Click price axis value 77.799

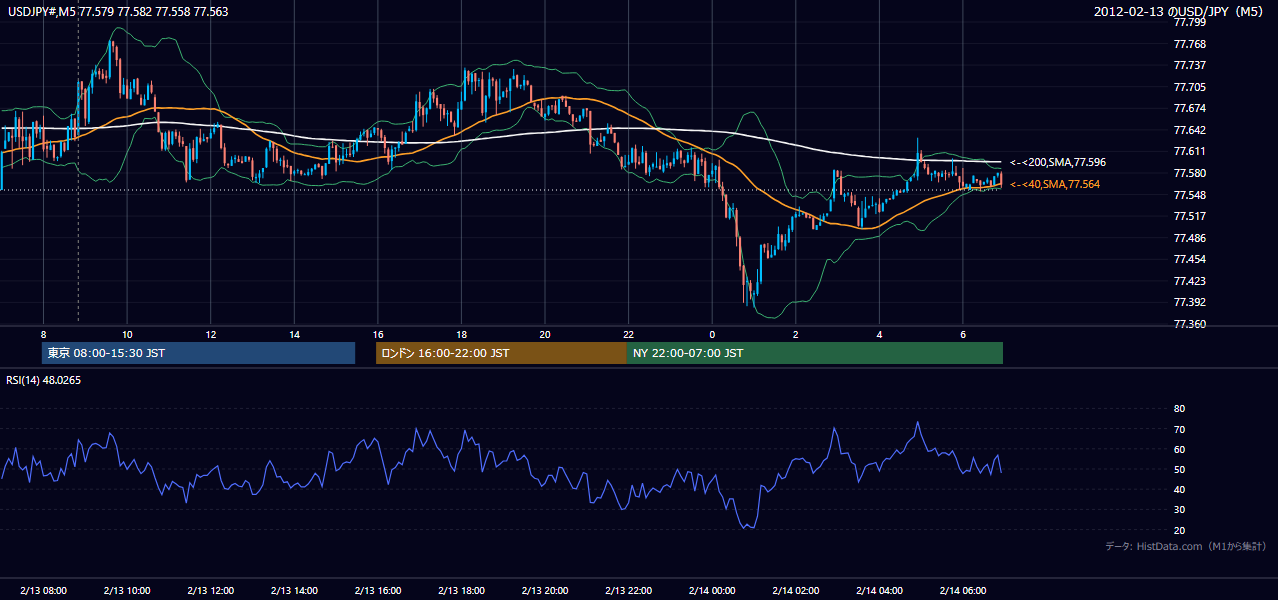tap(1189, 23)
